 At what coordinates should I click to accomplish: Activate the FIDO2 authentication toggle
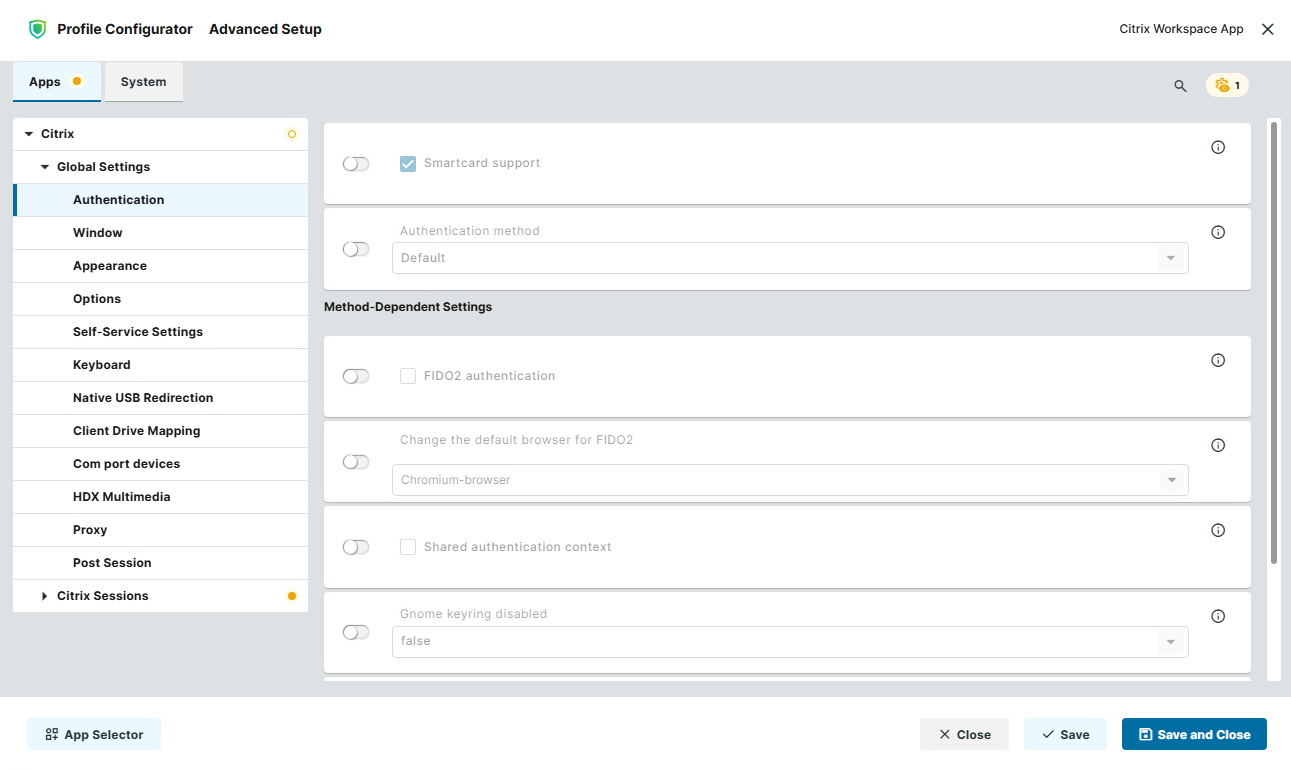pos(356,376)
